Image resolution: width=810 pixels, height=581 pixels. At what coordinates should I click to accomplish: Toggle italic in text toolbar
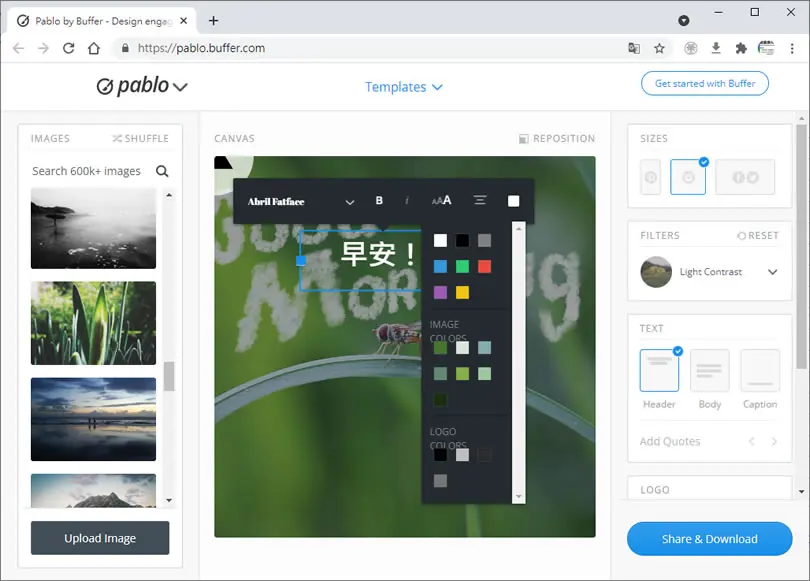tap(407, 200)
